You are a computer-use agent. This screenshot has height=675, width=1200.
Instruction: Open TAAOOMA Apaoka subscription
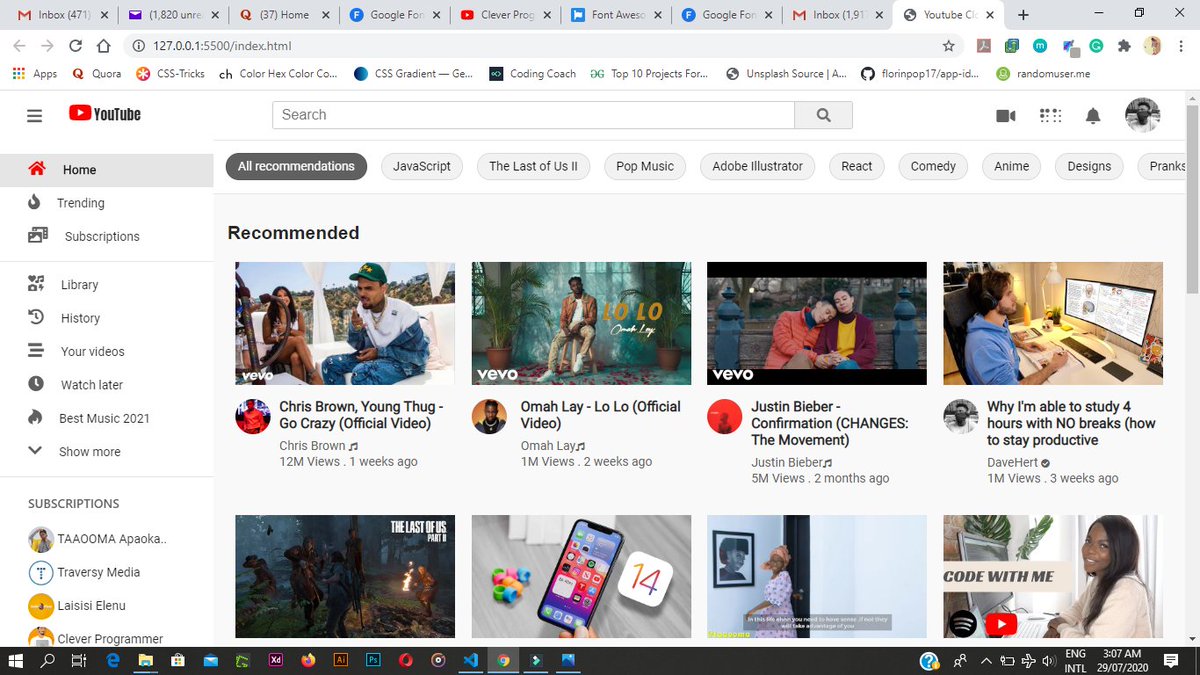point(98,538)
